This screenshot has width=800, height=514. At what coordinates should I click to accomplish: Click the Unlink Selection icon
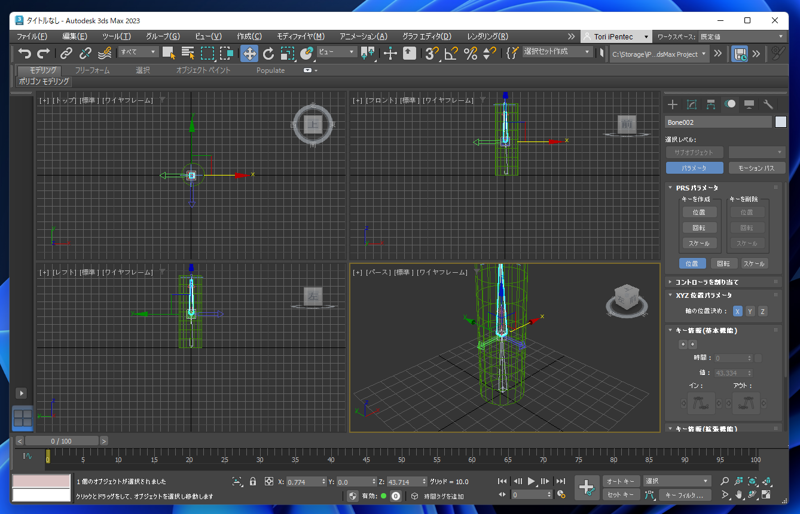[85, 53]
